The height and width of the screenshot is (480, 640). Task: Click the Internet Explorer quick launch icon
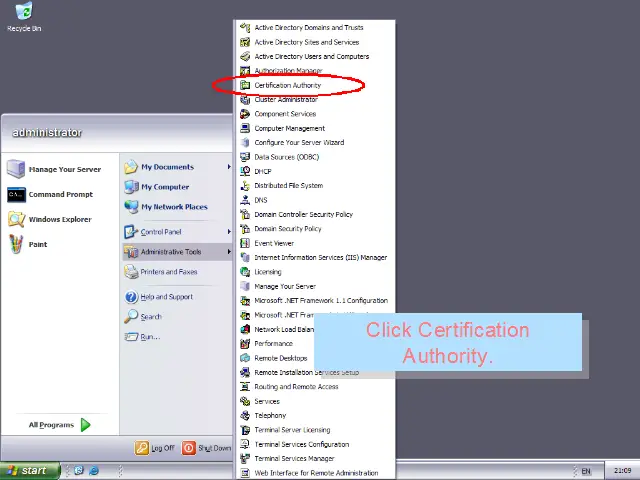(93, 471)
